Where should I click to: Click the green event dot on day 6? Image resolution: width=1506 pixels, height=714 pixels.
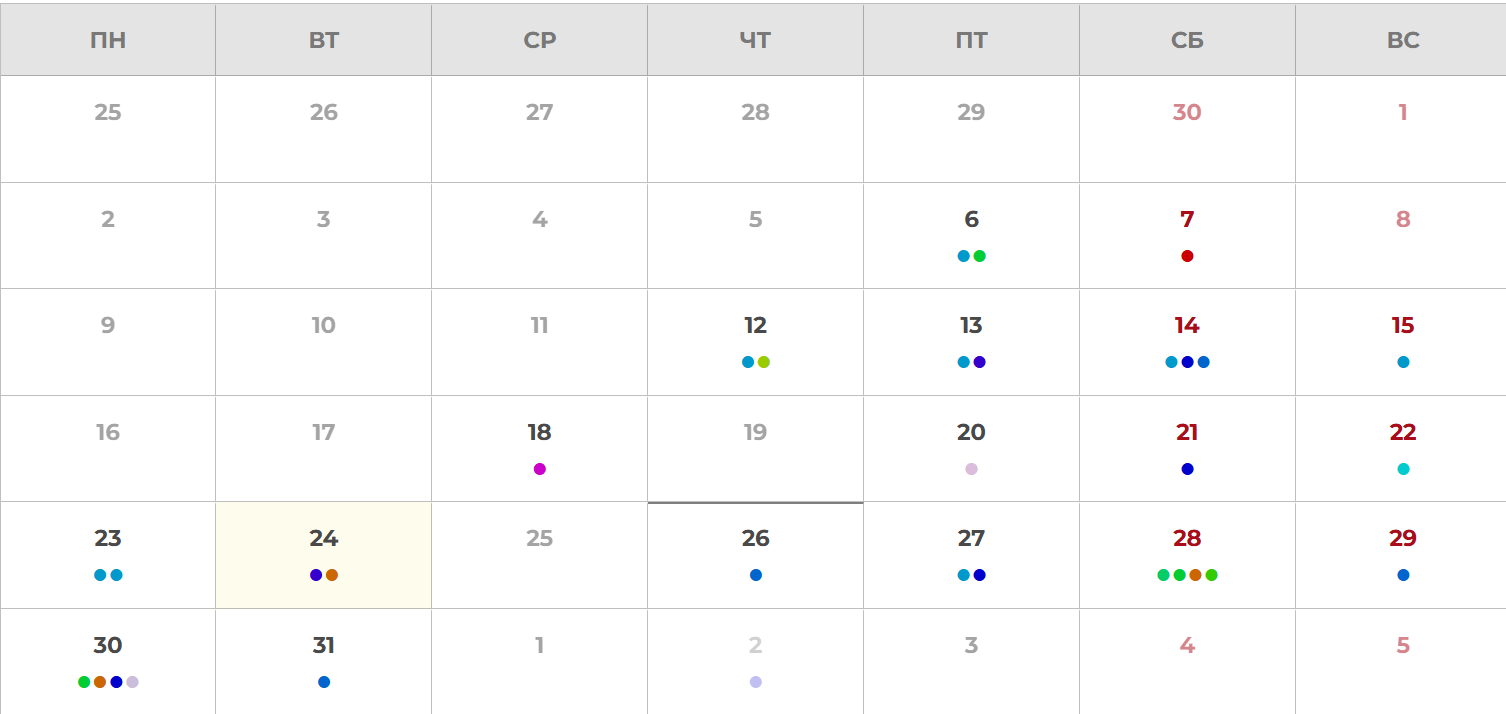click(980, 256)
